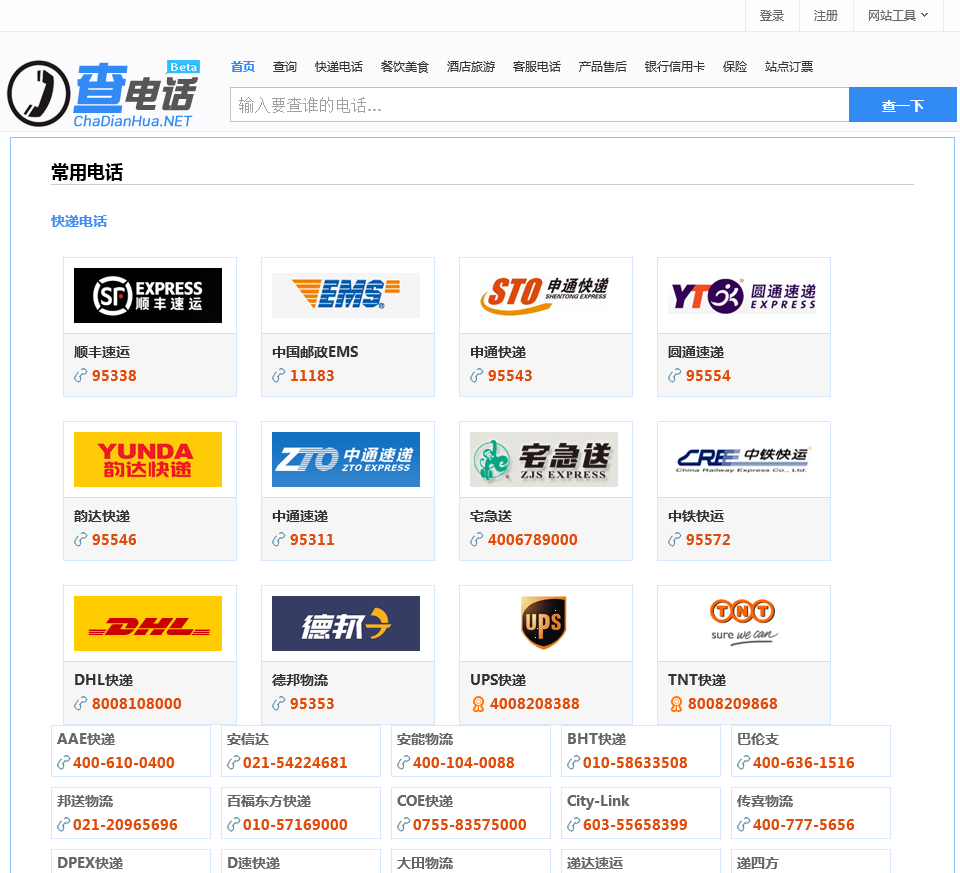Click the link icon beside 4006789000
The image size is (960, 873).
pos(476,539)
